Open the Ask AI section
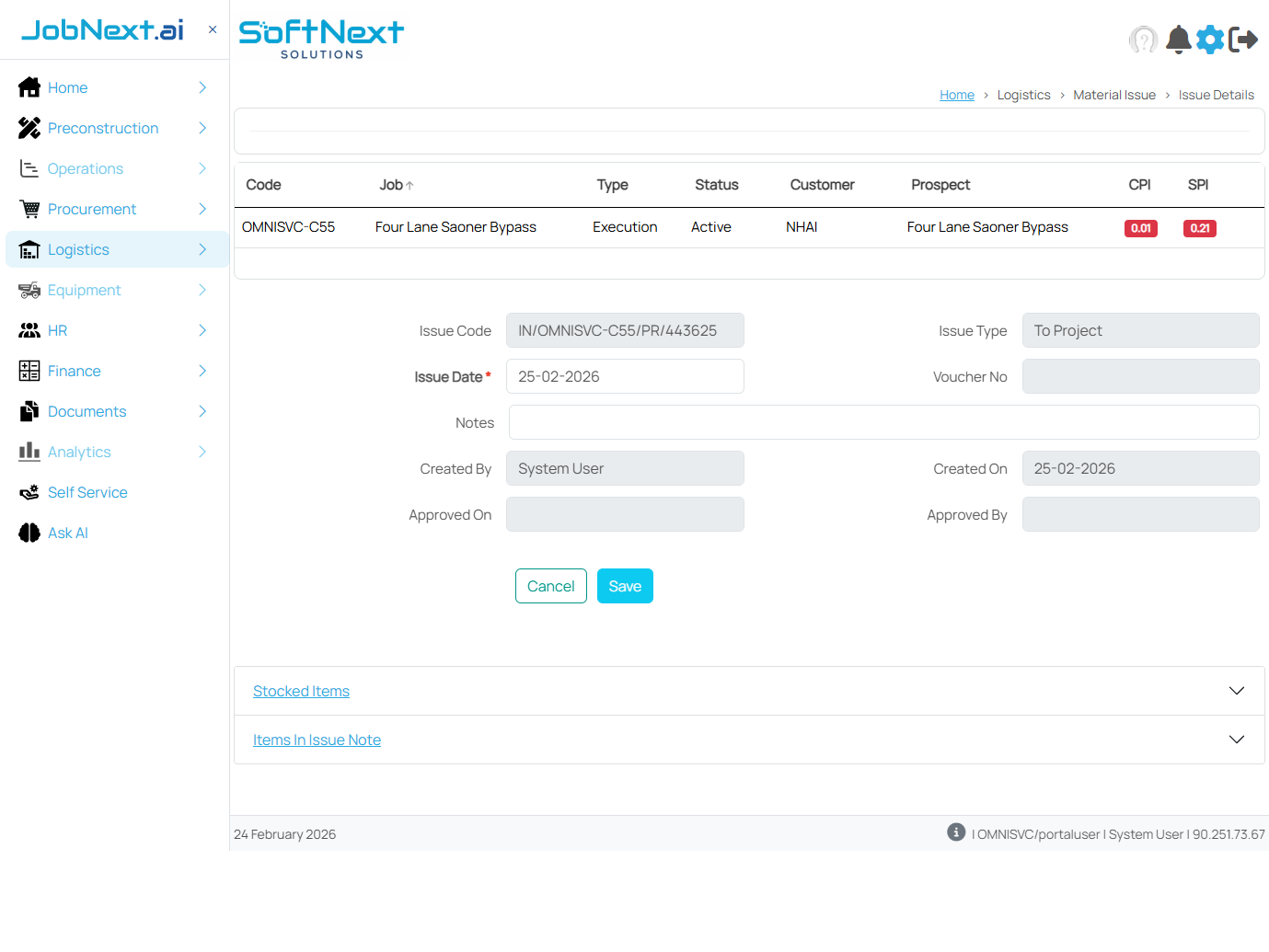Viewport: 1269px width, 952px height. 65,533
